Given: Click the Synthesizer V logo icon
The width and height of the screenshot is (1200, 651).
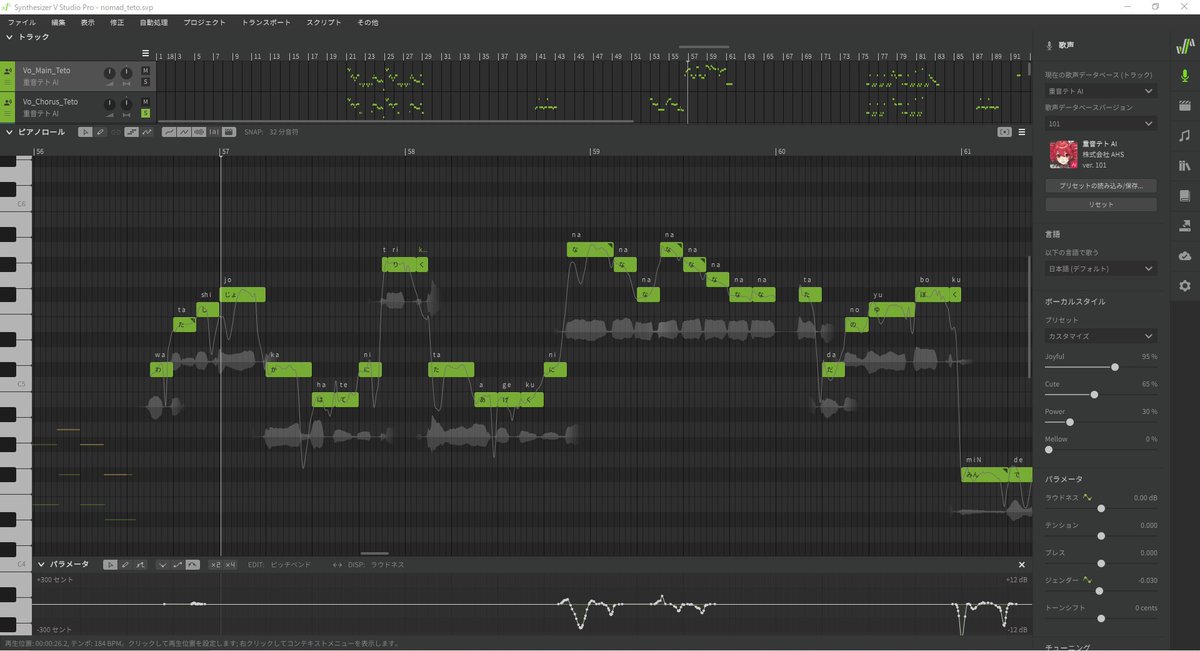Looking at the screenshot, I should tap(1185, 44).
